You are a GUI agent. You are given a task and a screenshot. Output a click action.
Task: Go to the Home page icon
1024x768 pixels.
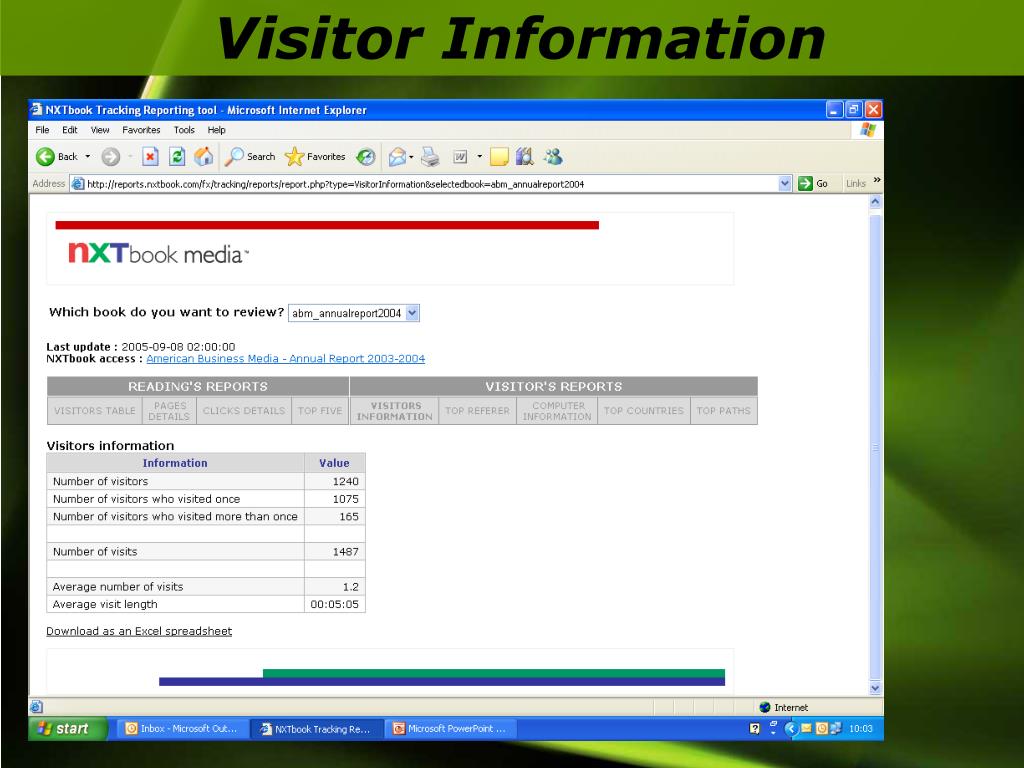pyautogui.click(x=204, y=157)
